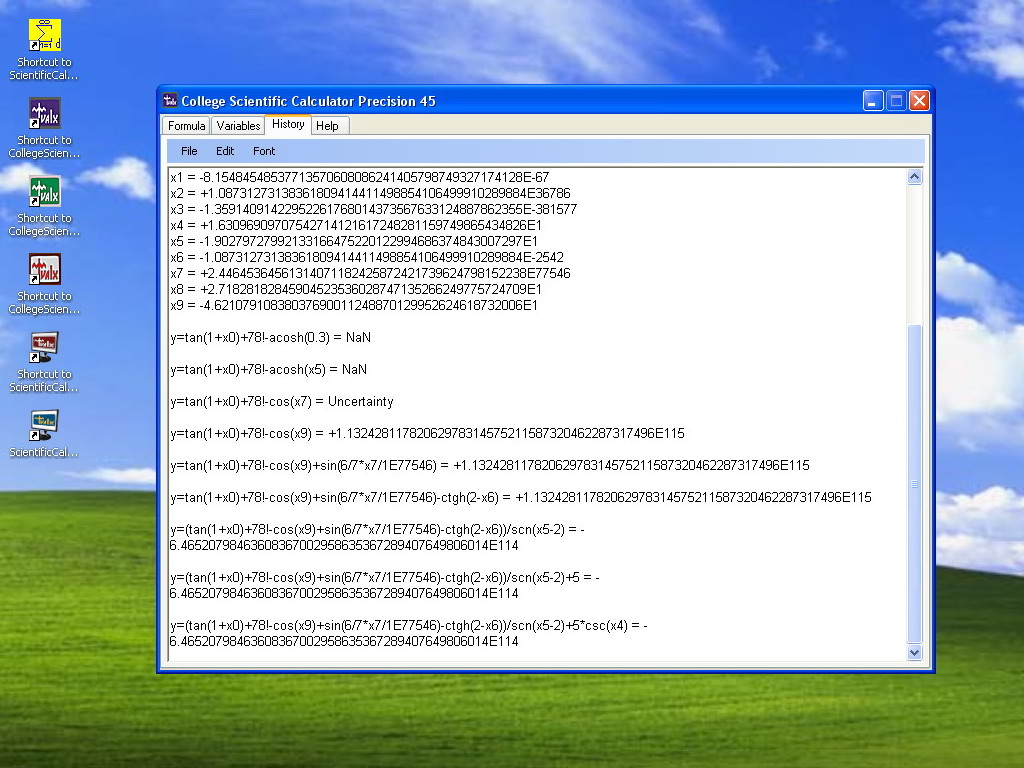
Task: Open the Font menu
Action: [x=264, y=151]
